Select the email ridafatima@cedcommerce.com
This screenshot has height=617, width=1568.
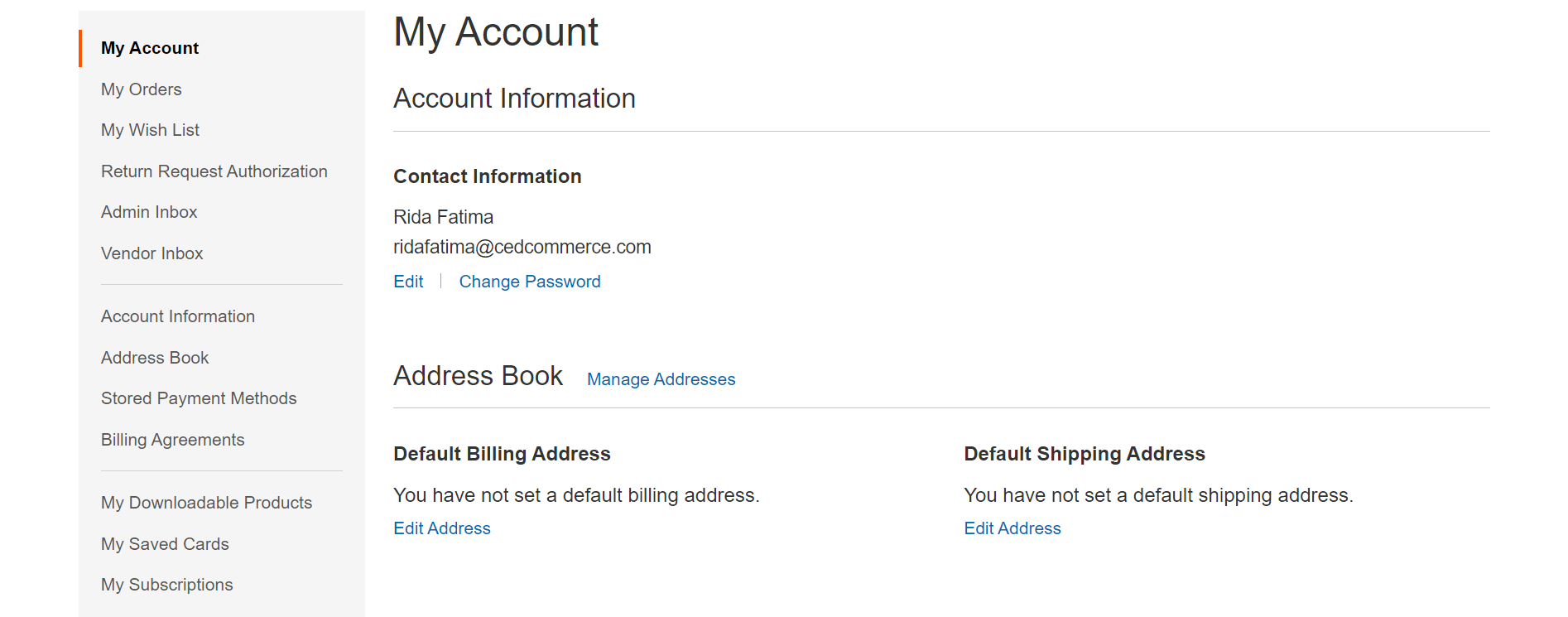(x=522, y=247)
